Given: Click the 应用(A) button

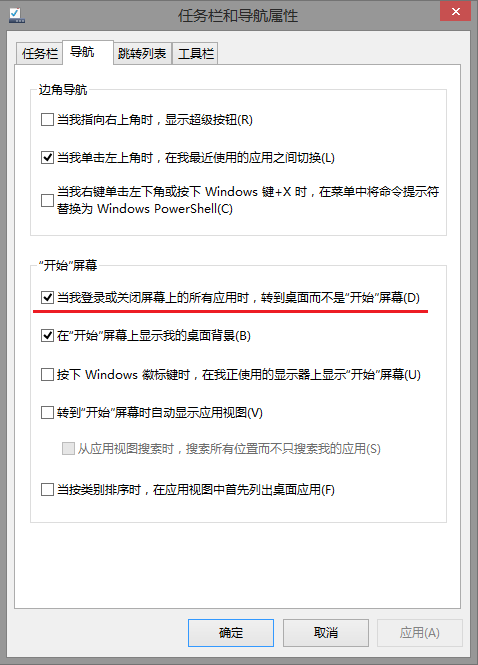Looking at the screenshot, I should [x=419, y=633].
